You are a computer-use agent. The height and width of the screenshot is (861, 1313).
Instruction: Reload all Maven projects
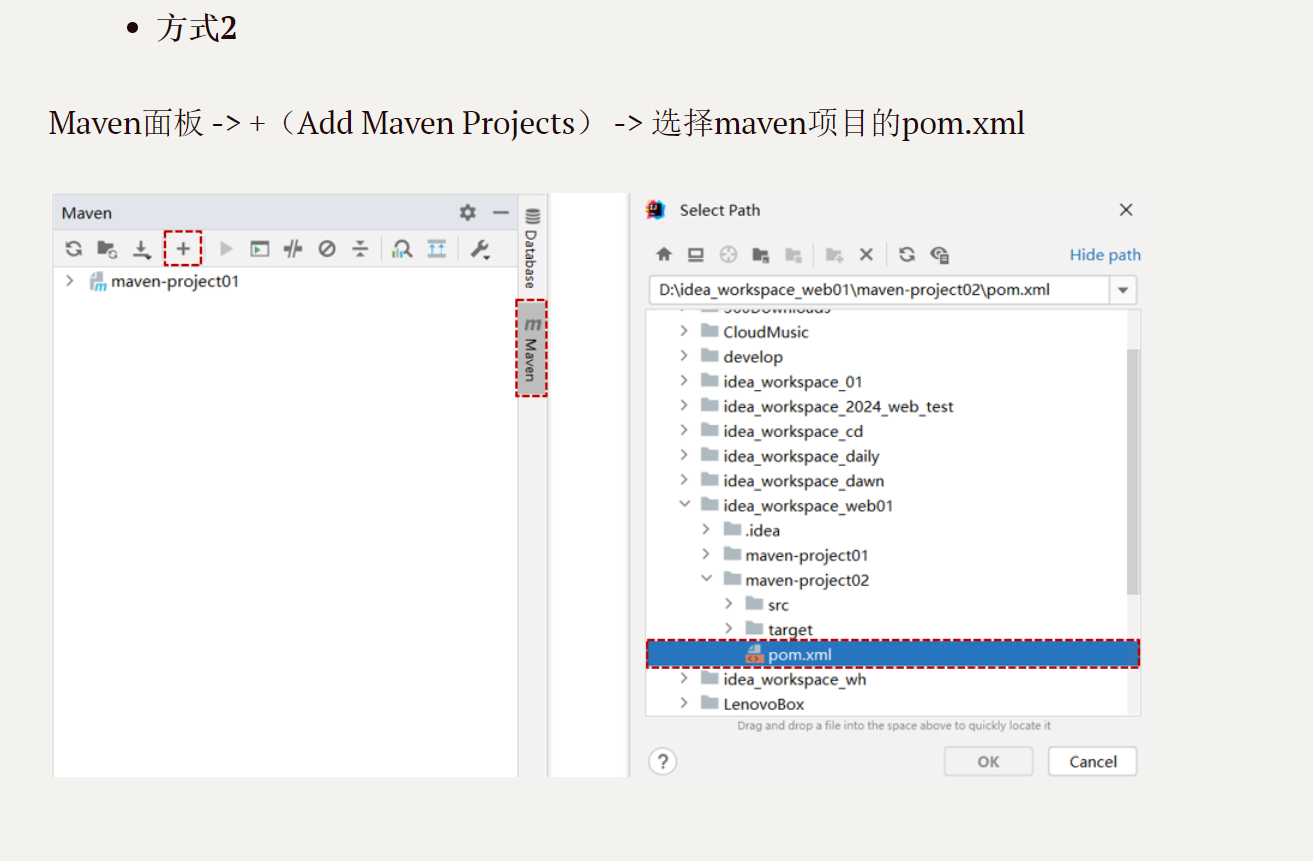pyautogui.click(x=74, y=249)
